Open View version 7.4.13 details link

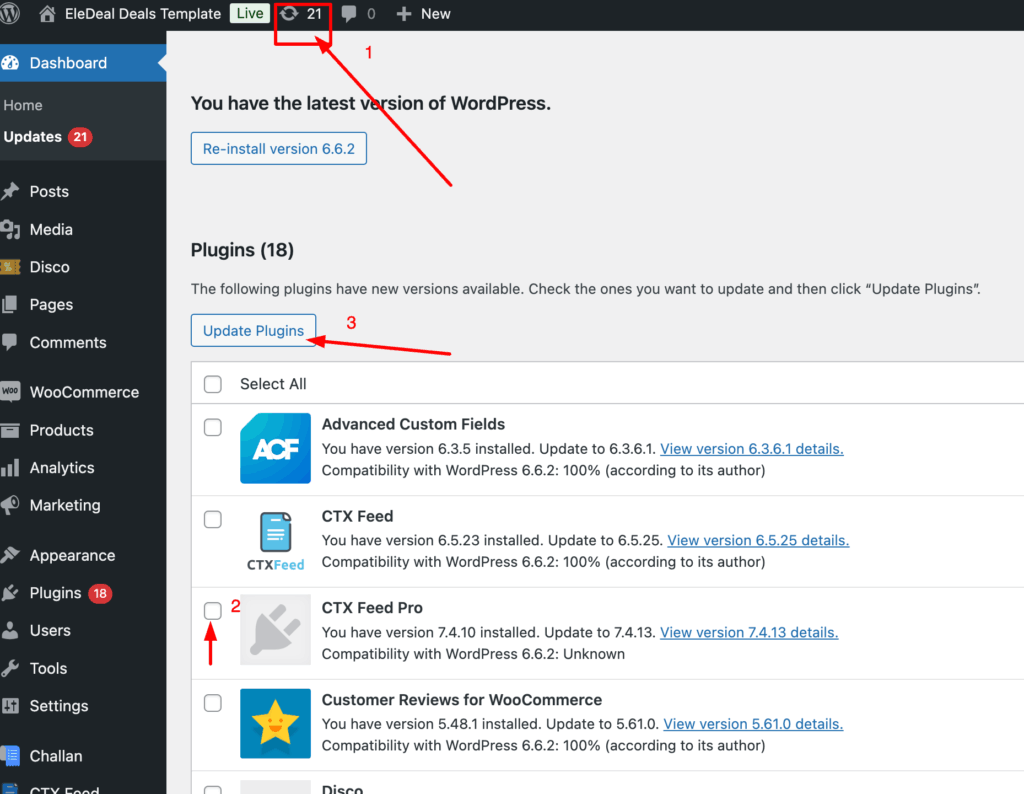coord(749,632)
